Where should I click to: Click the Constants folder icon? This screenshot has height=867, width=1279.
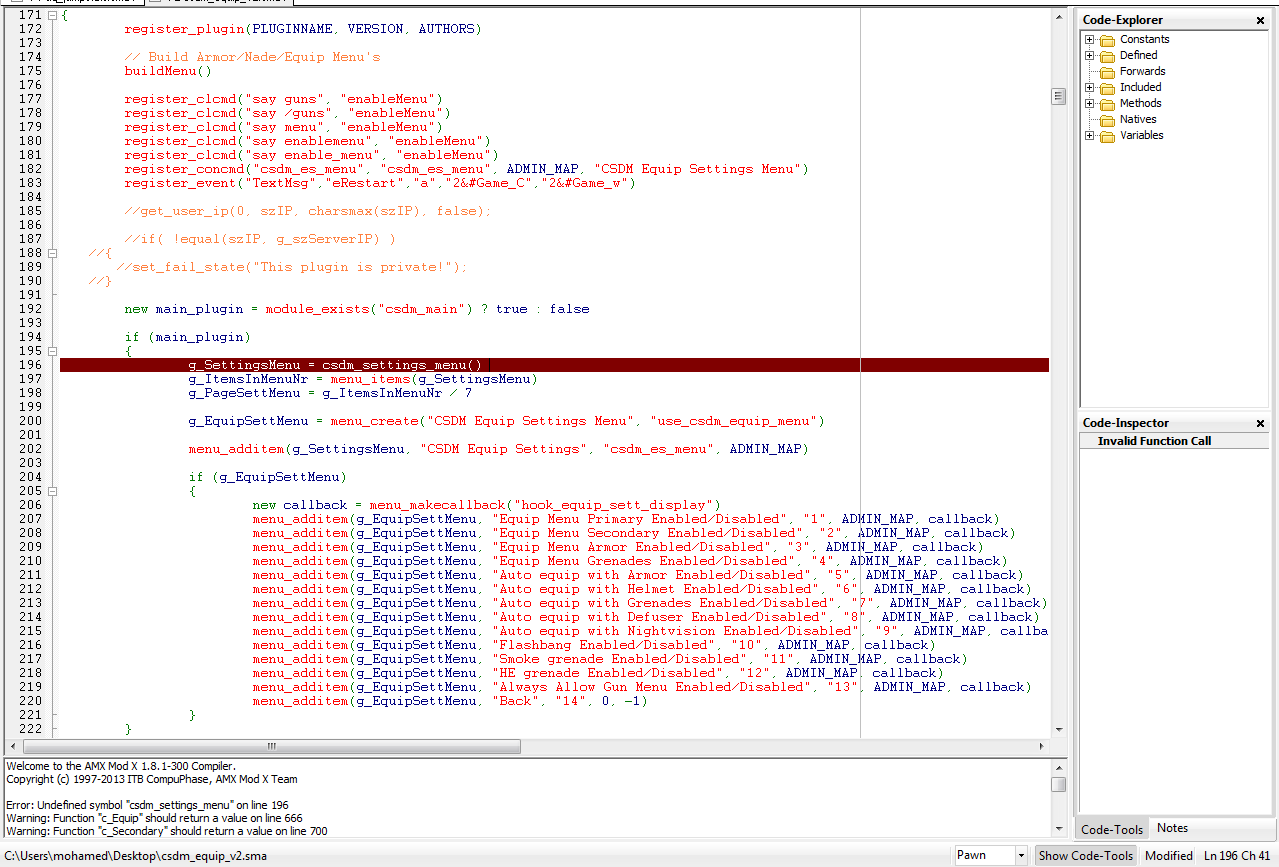[x=1107, y=40]
